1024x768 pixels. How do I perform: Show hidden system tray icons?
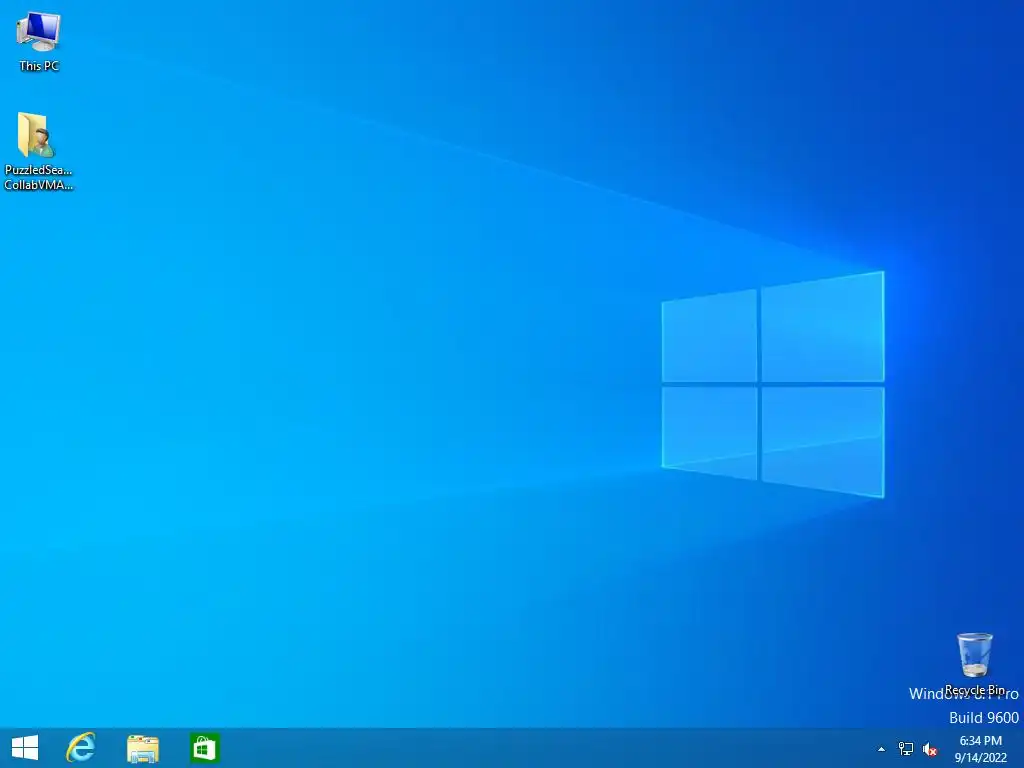tap(881, 749)
